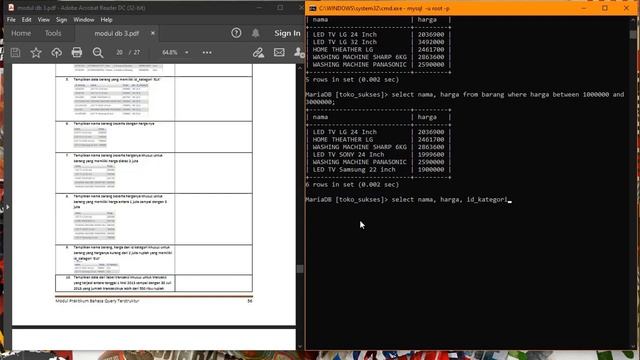Screen dimensions: 640x360
Task: Click the PDF scrollbar up arrow
Action: point(300,67)
